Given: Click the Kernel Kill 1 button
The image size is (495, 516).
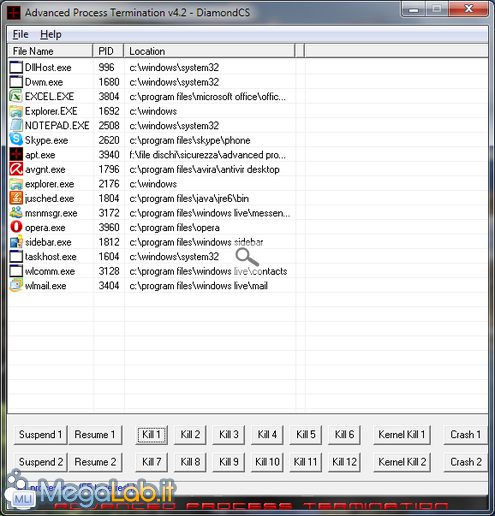Looking at the screenshot, I should tap(402, 435).
